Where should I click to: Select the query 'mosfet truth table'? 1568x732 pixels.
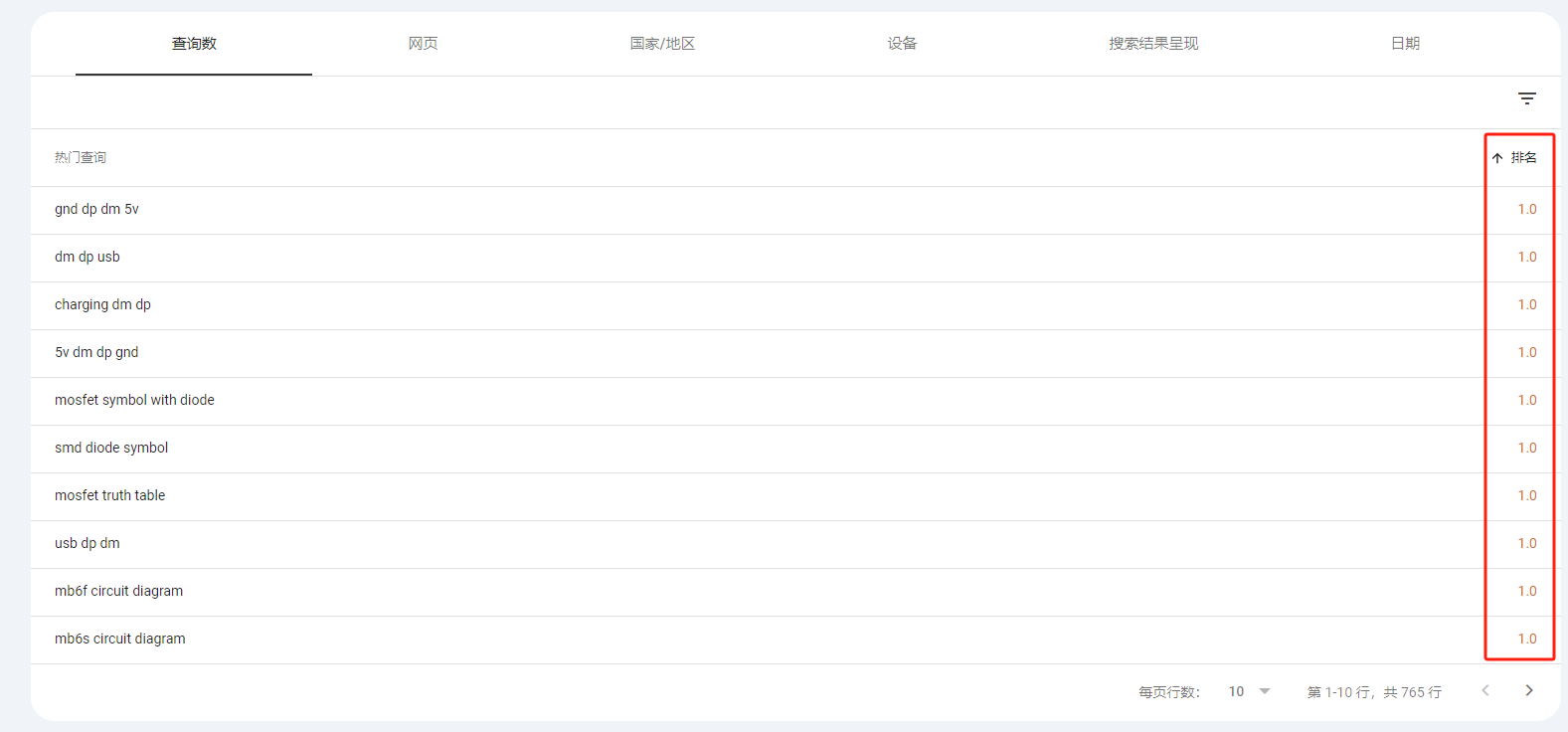(x=109, y=495)
